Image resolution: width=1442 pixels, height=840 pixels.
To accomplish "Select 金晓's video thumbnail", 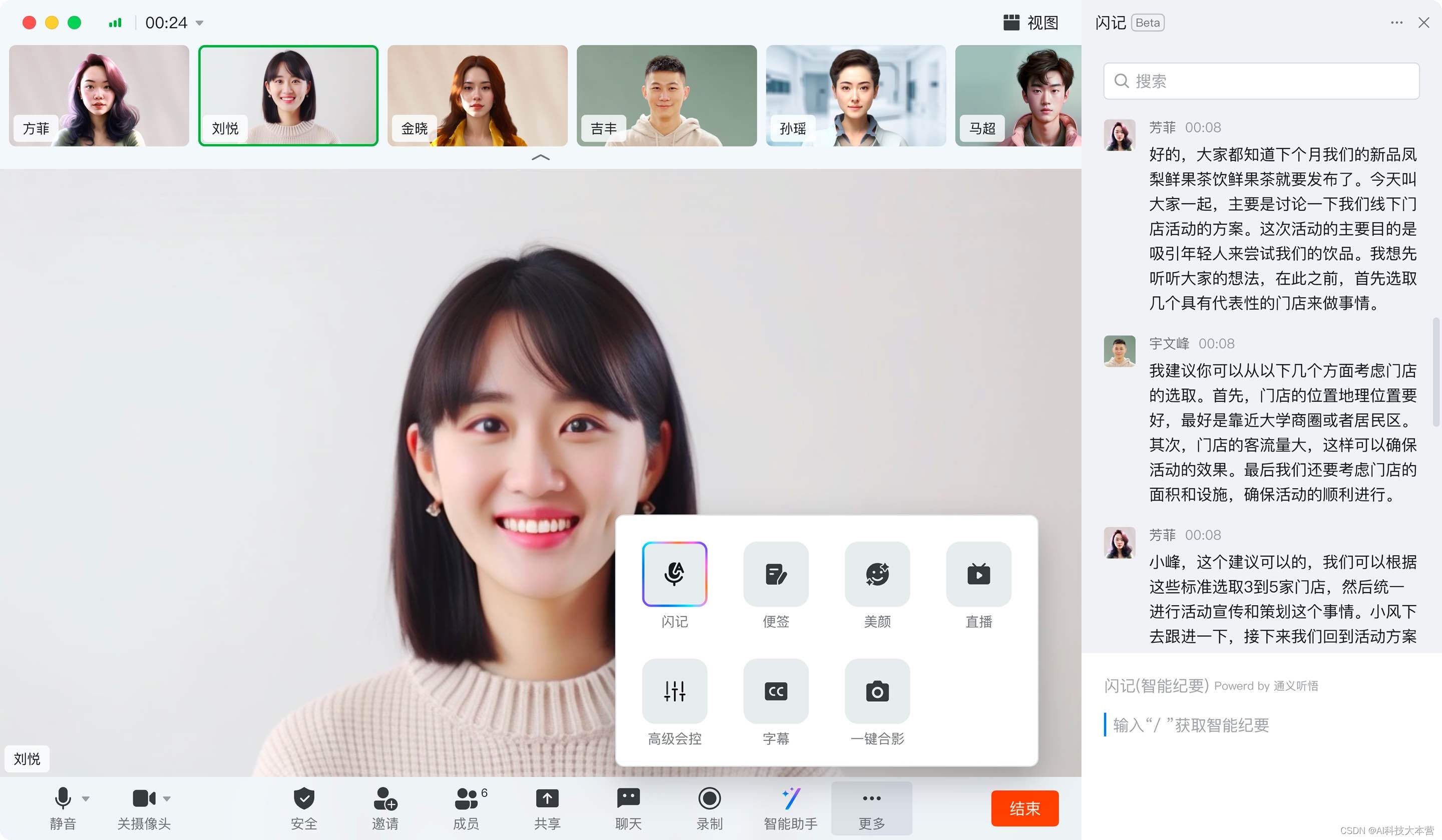I will [x=477, y=96].
